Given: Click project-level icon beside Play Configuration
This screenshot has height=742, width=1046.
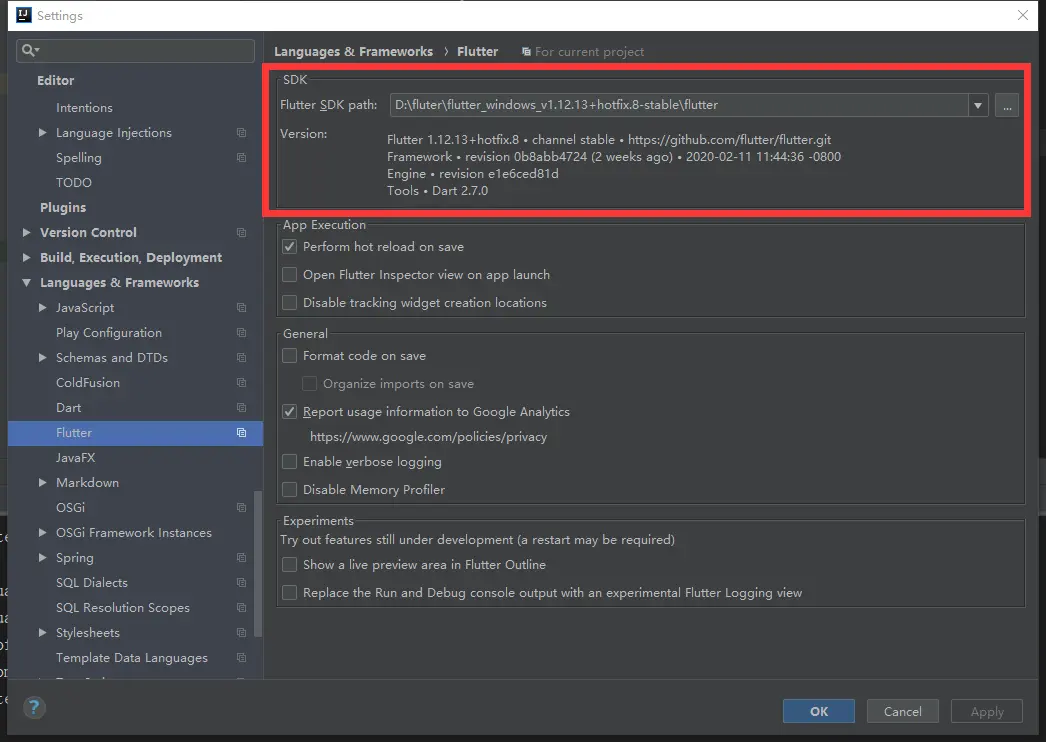Looking at the screenshot, I should pos(241,332).
